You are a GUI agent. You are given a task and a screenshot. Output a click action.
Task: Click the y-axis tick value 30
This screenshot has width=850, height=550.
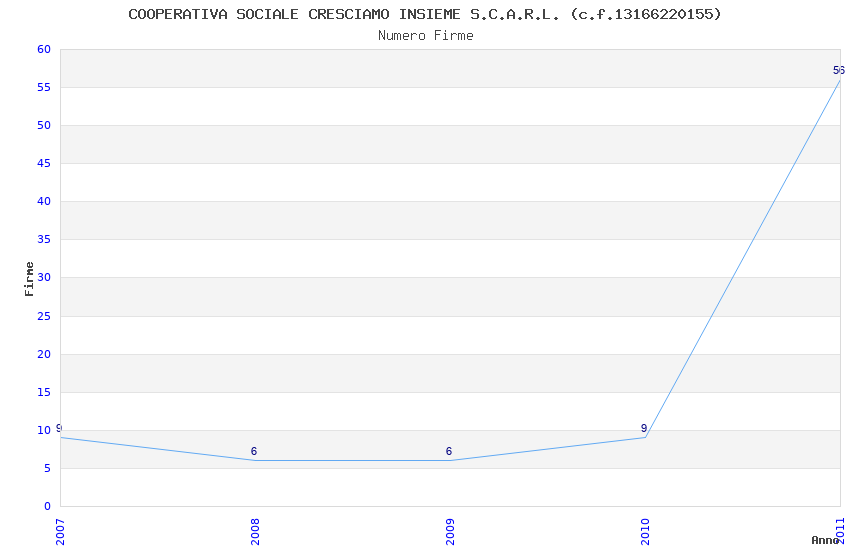(x=44, y=277)
